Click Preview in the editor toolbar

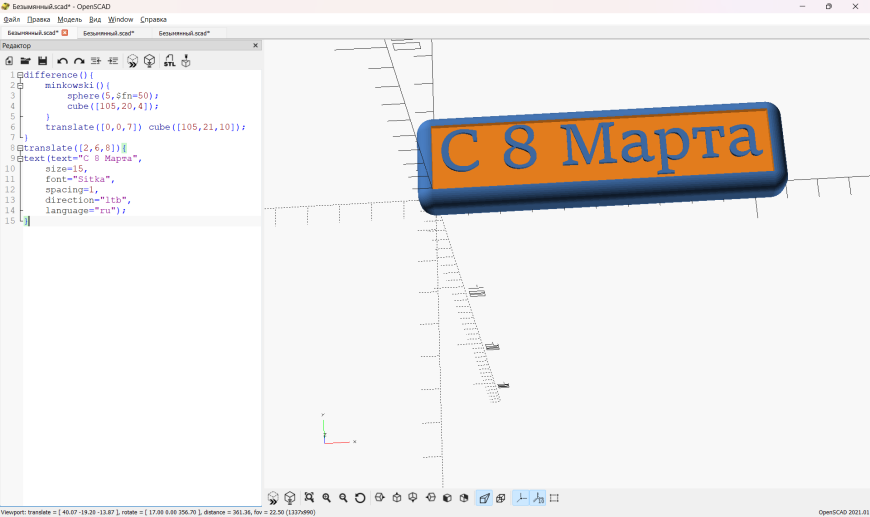[x=132, y=61]
